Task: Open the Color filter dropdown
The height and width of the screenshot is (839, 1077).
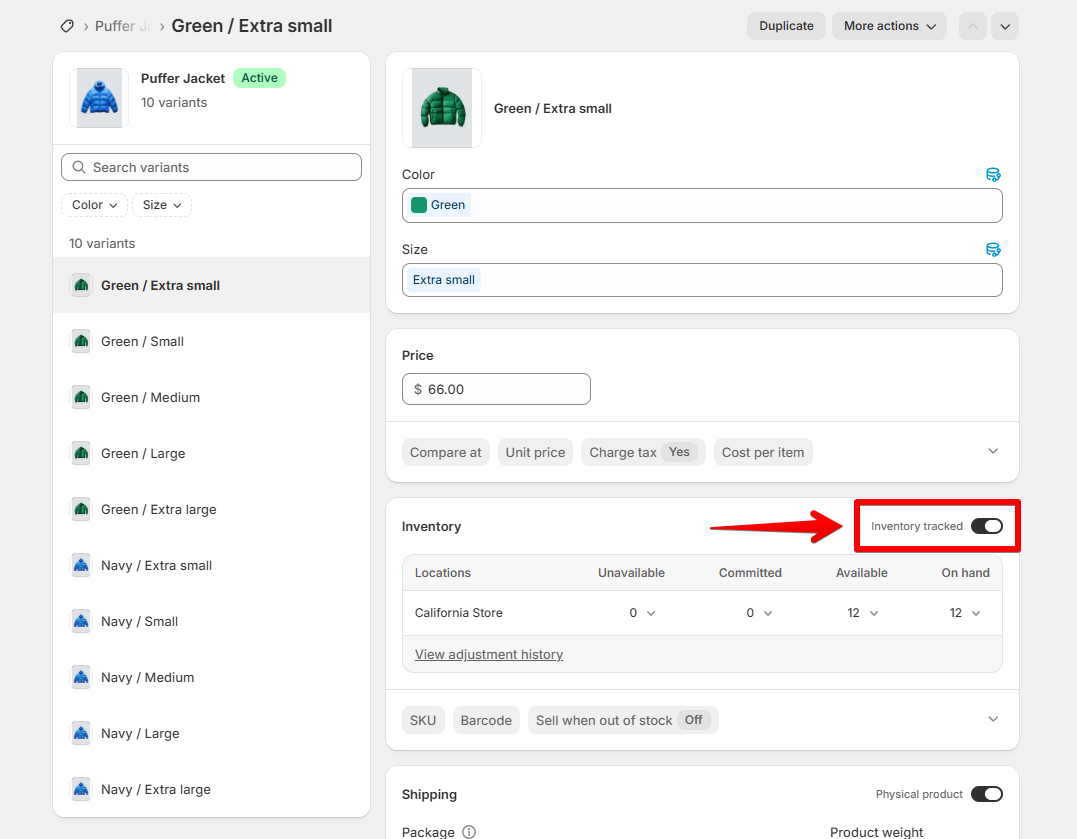Action: coord(94,205)
